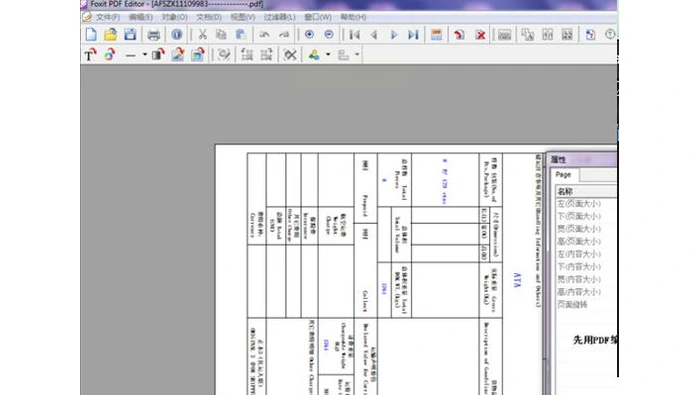
Task: Switch to the Page tab in properties panel
Action: tap(563, 175)
